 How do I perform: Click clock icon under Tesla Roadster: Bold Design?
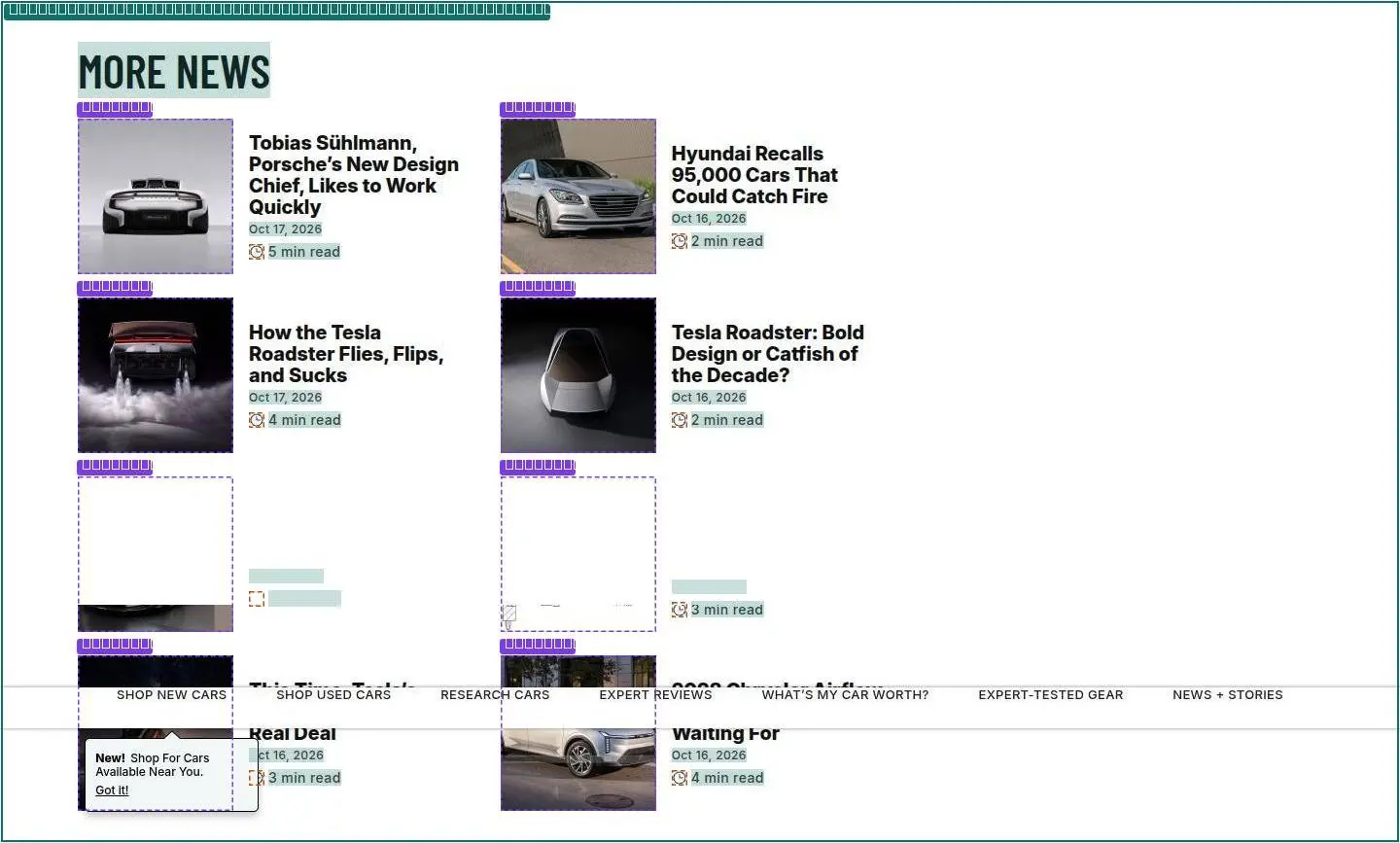[x=680, y=420]
